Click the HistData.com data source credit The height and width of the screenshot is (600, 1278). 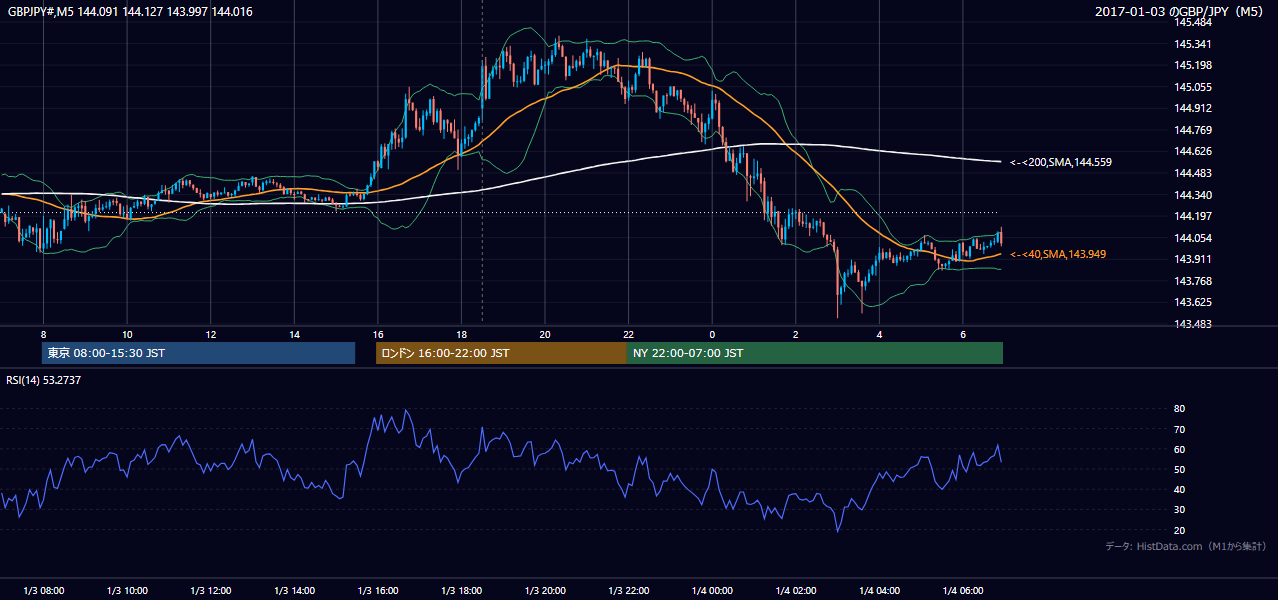pos(1186,546)
